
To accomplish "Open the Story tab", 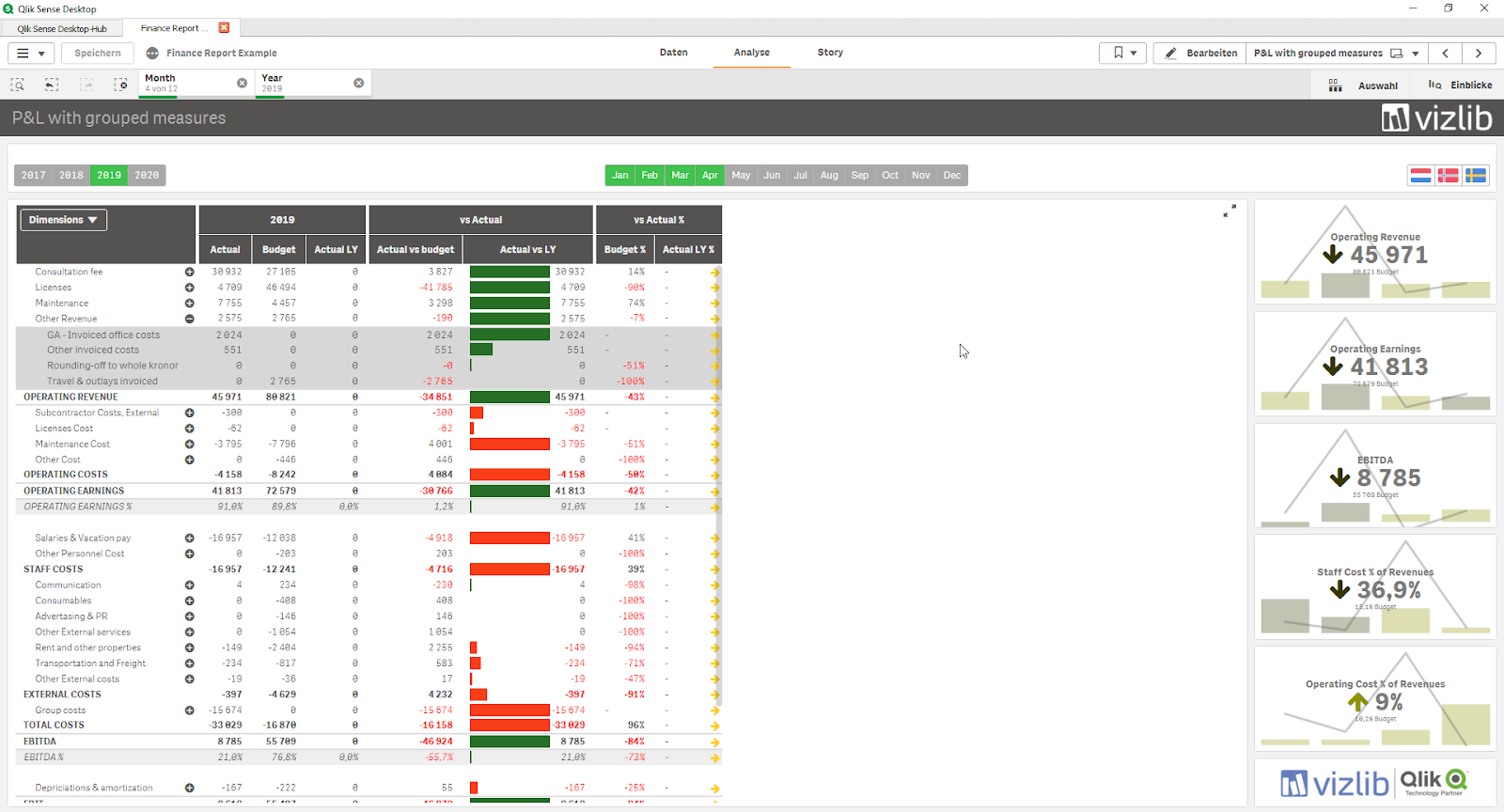I will tap(830, 53).
